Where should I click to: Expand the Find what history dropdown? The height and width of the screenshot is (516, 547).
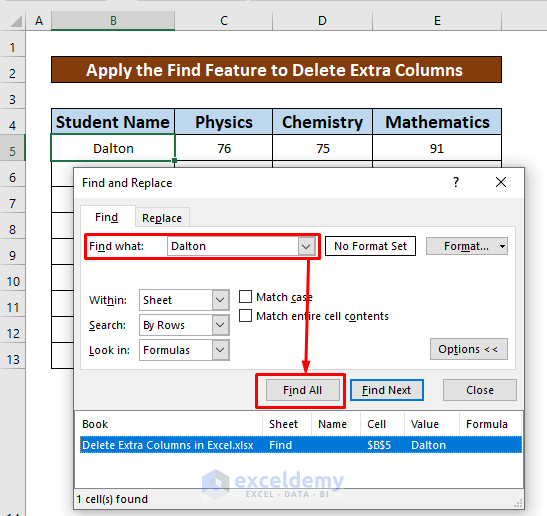tap(306, 246)
